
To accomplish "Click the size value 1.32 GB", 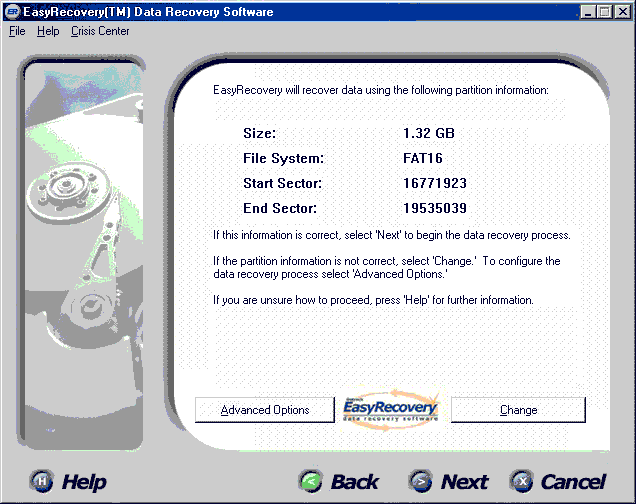I will coord(429,133).
